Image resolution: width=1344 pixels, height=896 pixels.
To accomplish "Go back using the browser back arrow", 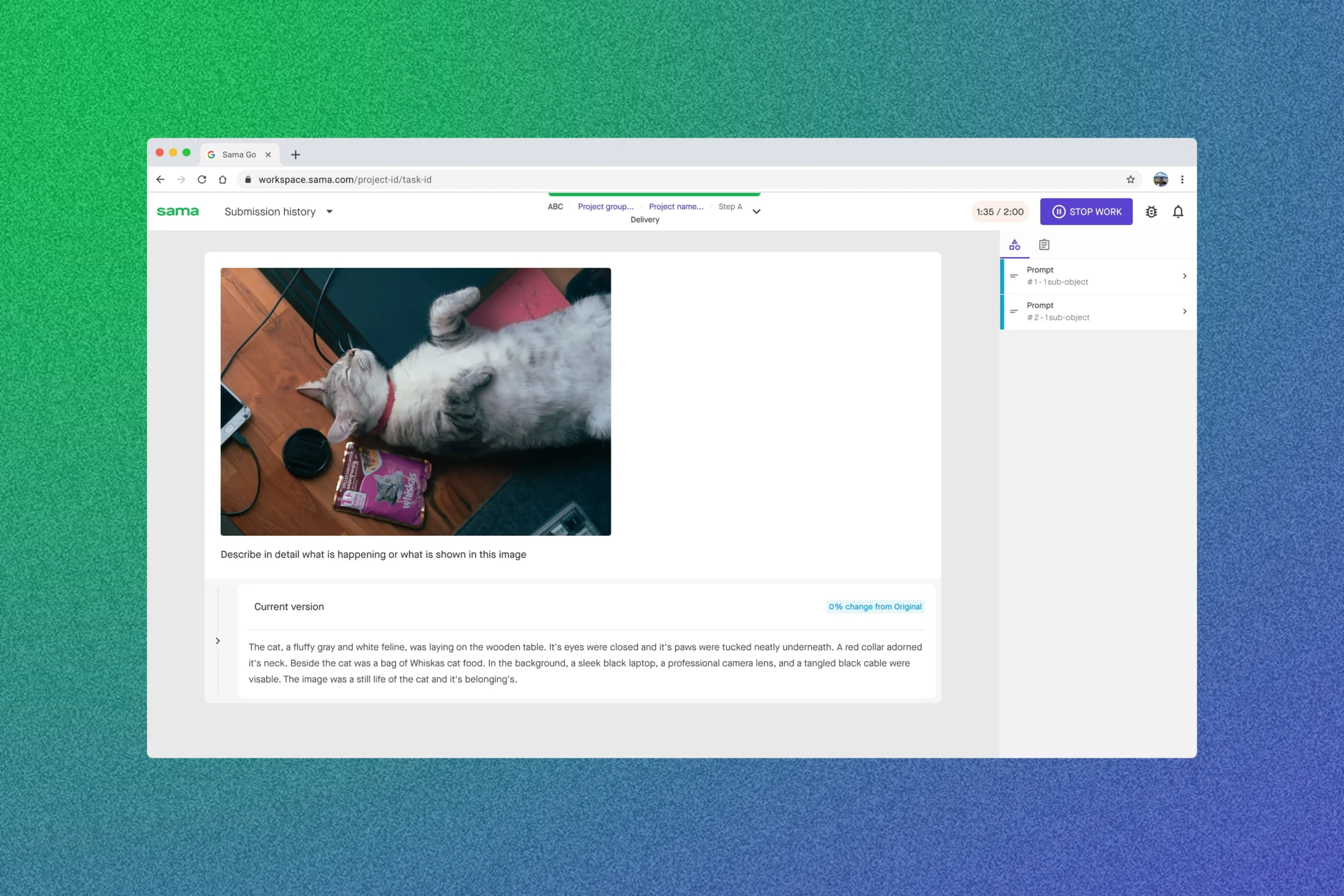I will [160, 180].
